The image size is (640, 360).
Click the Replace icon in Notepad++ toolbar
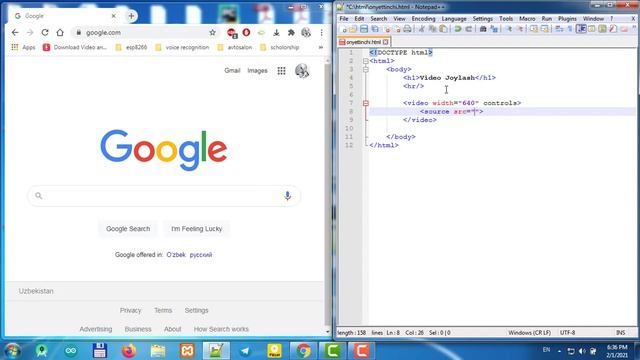tap(494, 29)
